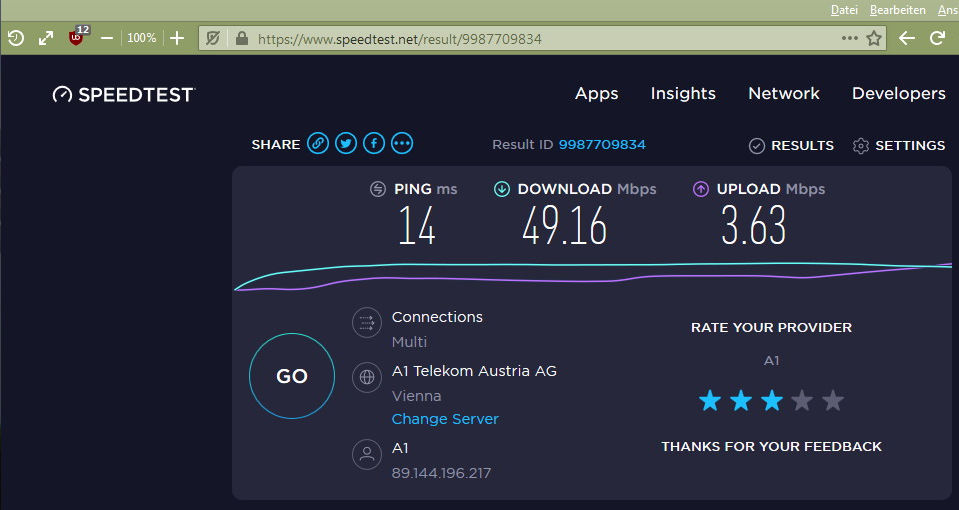The image size is (959, 510).
Task: Click the provider user profile icon
Action: pos(367,454)
